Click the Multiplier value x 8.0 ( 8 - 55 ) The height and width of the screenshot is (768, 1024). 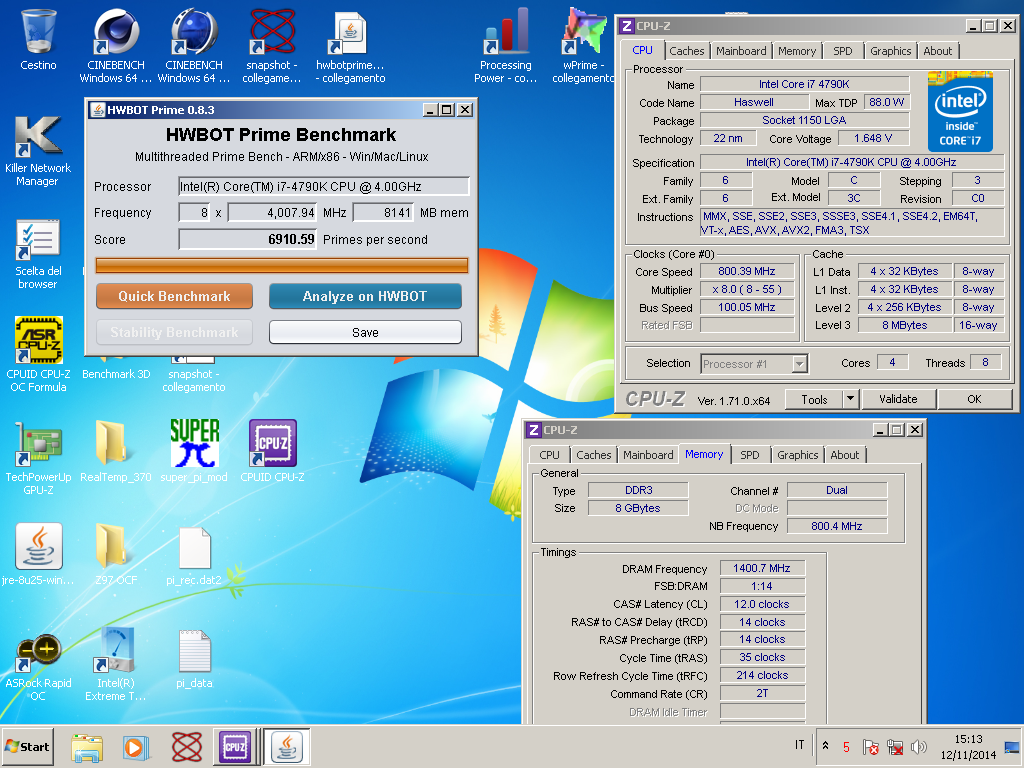(746, 289)
